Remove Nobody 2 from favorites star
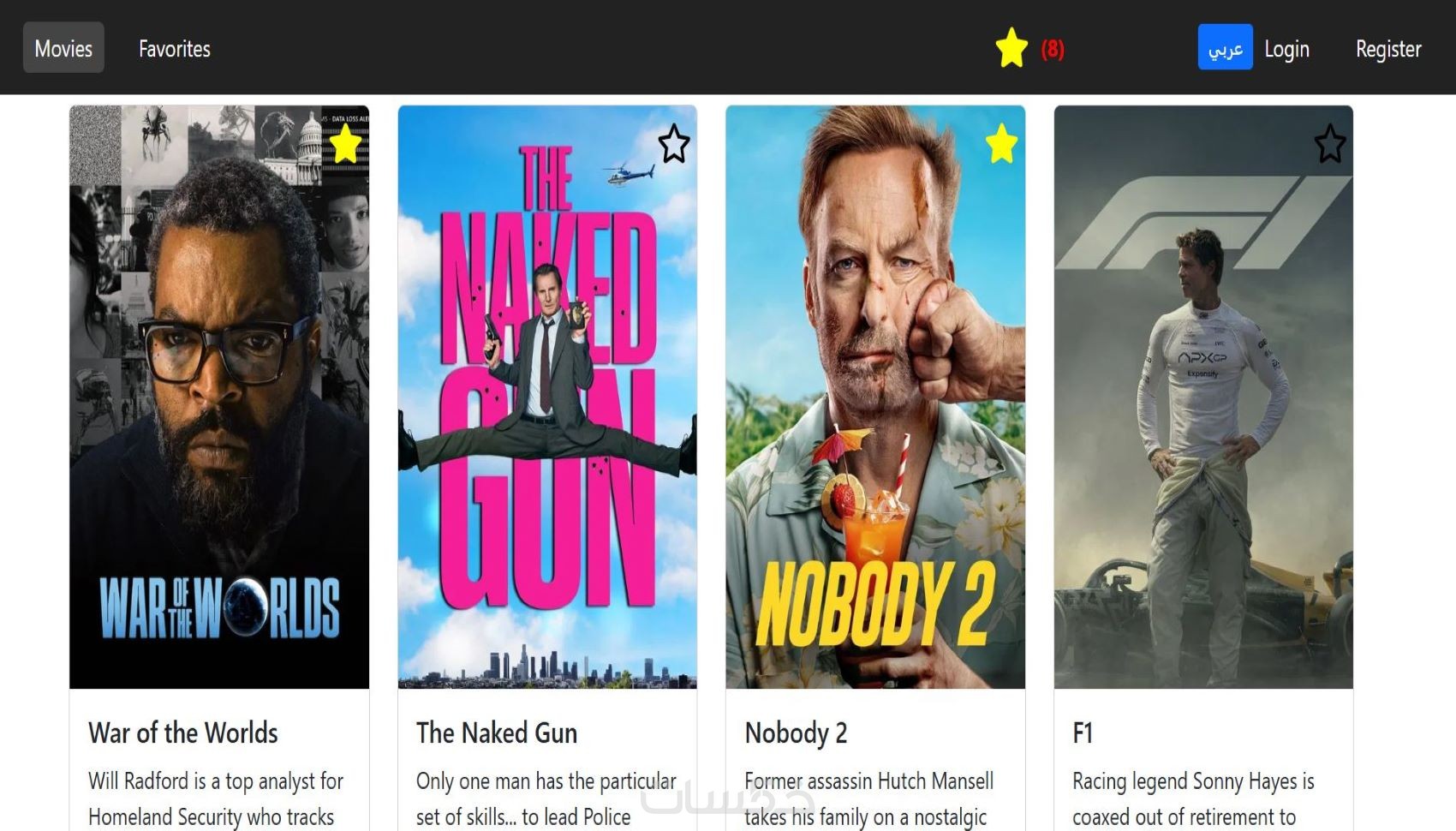 tap(1001, 143)
